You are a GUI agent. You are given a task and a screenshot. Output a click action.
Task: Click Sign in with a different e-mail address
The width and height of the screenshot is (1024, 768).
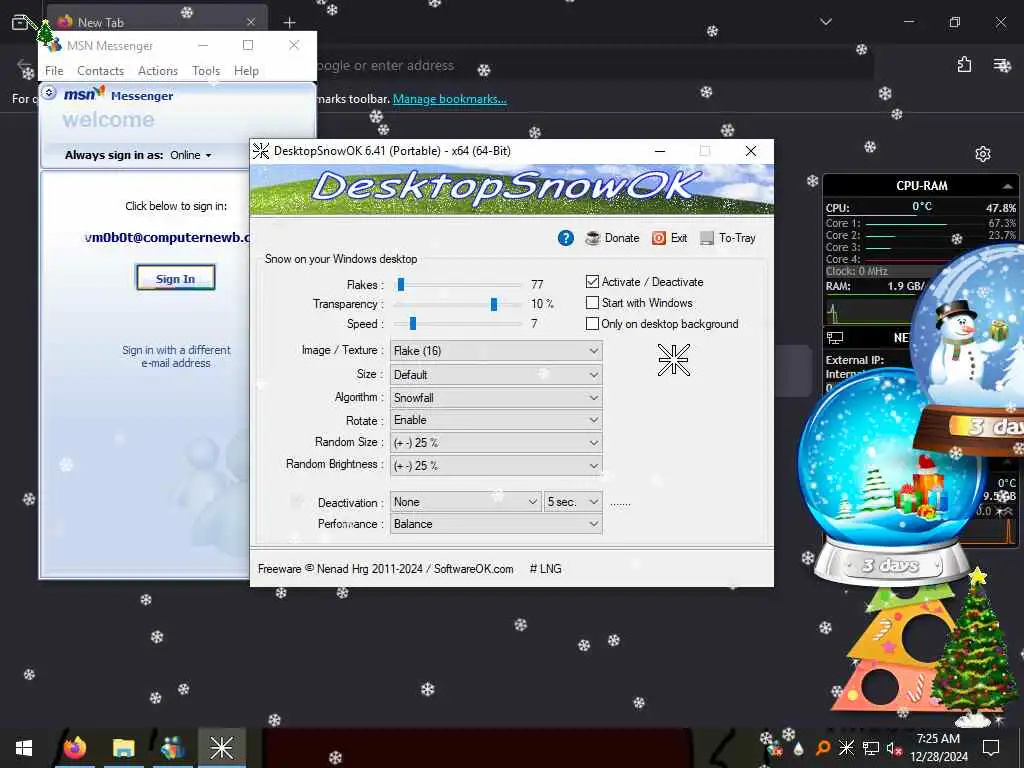[176, 357]
